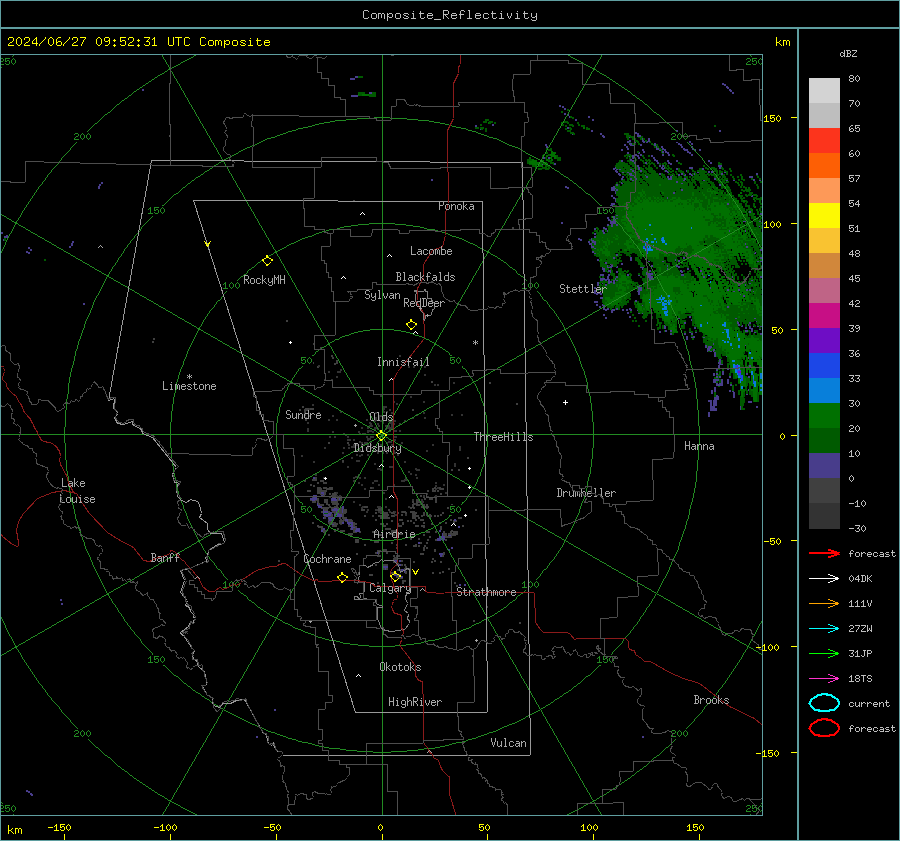This screenshot has height=841, width=900.
Task: Click yellow diamond marker above Calgary label
Action: [x=395, y=576]
